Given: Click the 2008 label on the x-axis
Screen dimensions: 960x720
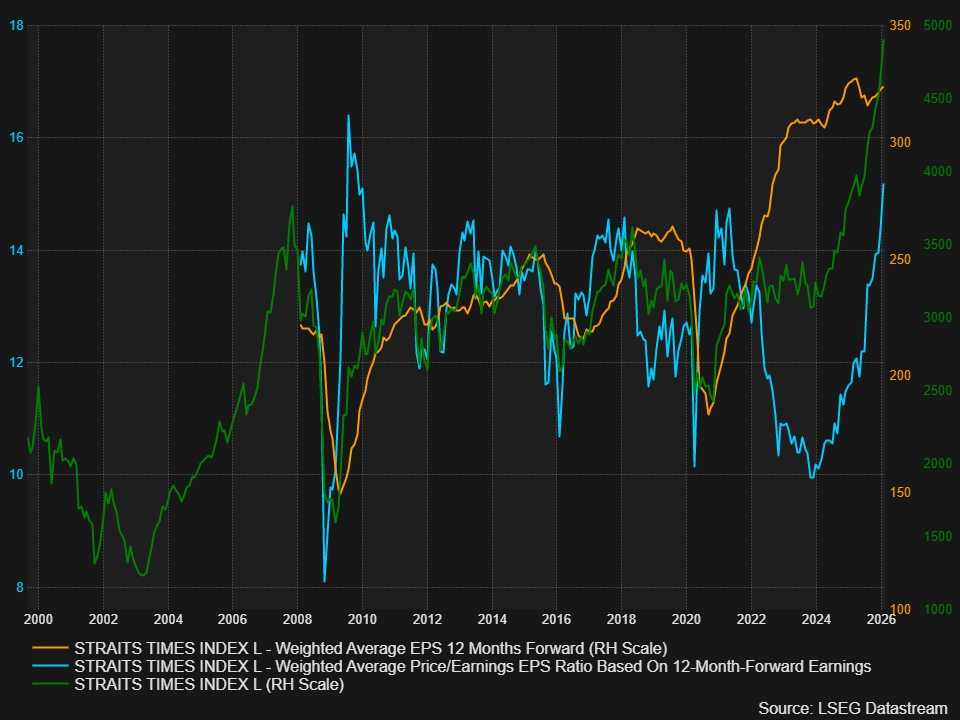Looking at the screenshot, I should (298, 620).
